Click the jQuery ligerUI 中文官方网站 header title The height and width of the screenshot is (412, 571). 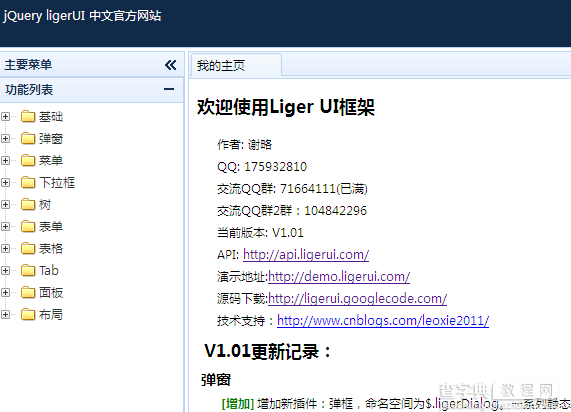pyautogui.click(x=82, y=16)
